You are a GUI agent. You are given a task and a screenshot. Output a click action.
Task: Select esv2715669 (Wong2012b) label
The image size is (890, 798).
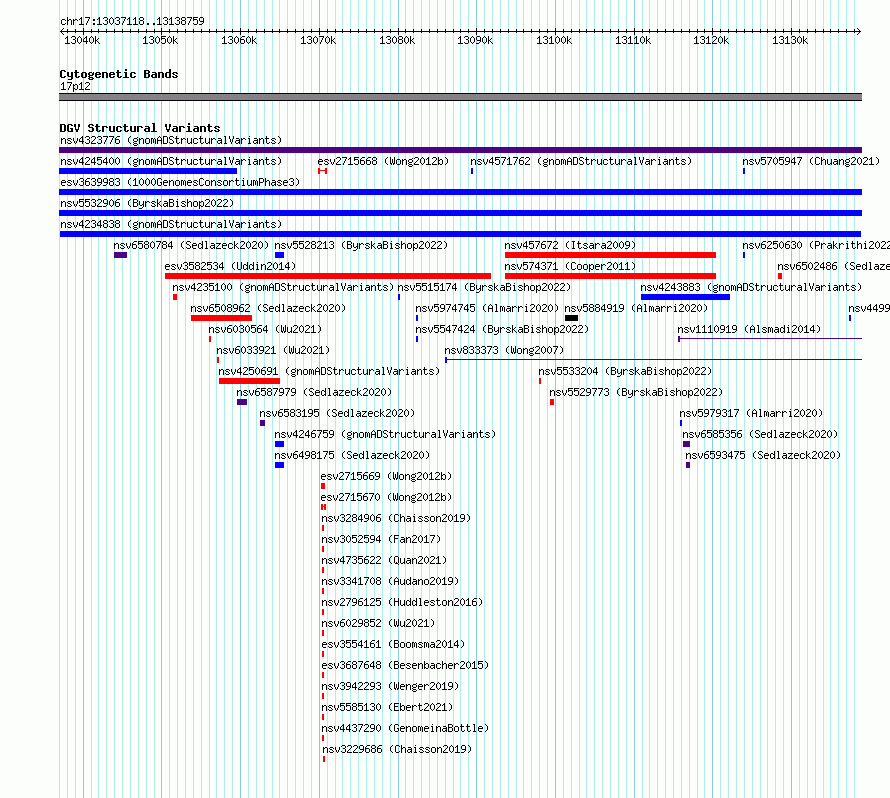(386, 476)
